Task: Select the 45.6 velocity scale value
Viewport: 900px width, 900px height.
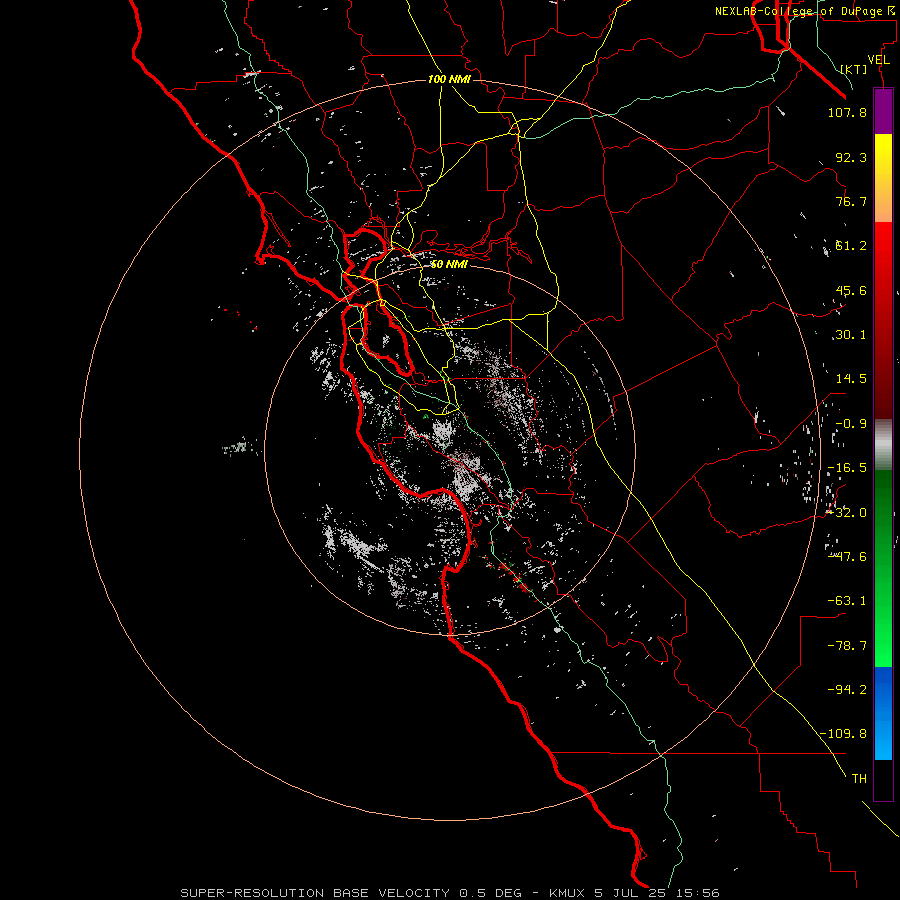Action: point(851,290)
